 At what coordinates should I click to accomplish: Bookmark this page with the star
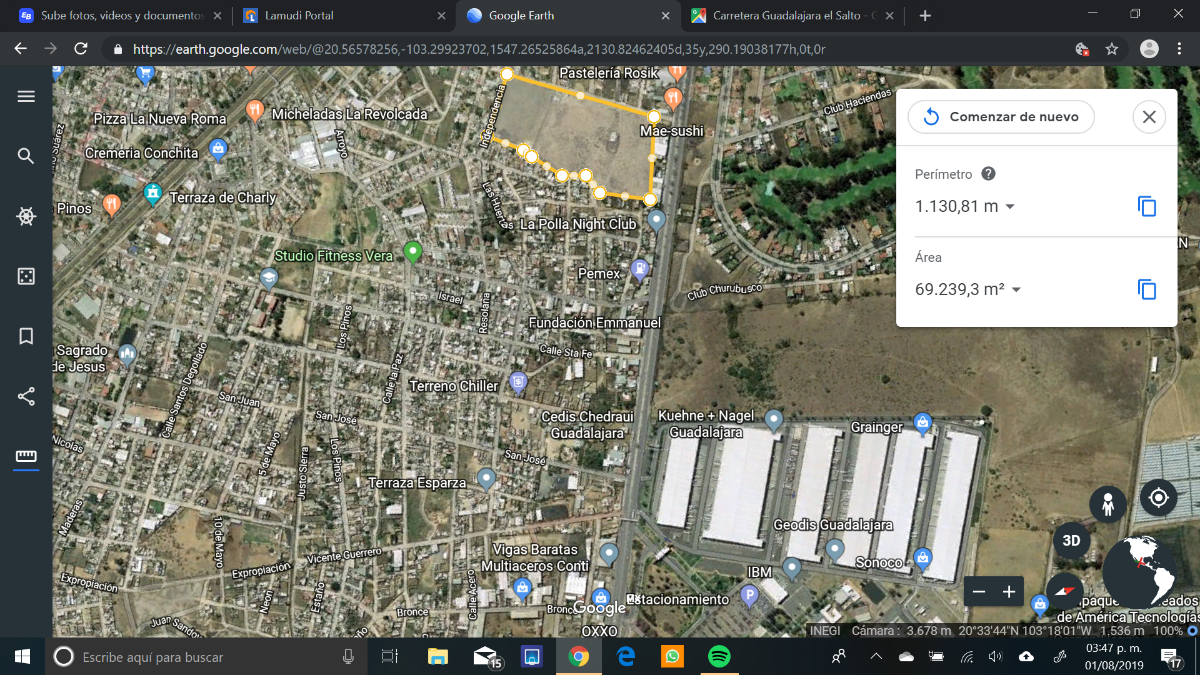(x=1111, y=49)
